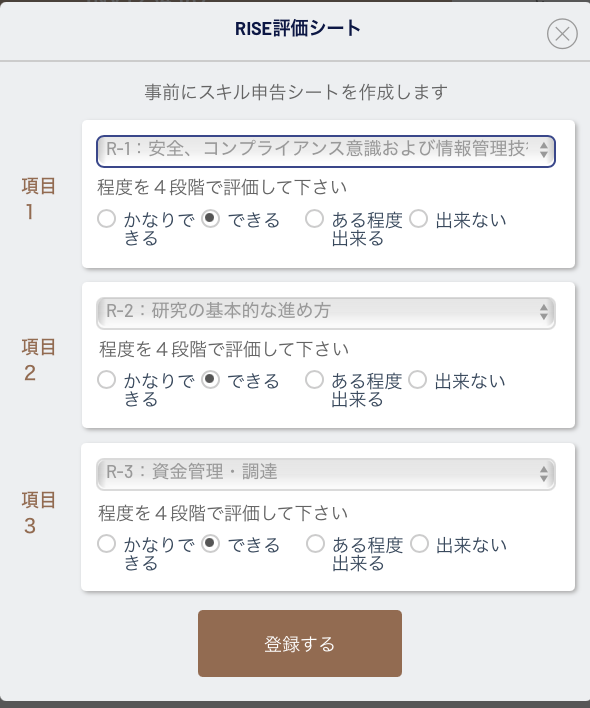Select できる for 項目2

210,380
